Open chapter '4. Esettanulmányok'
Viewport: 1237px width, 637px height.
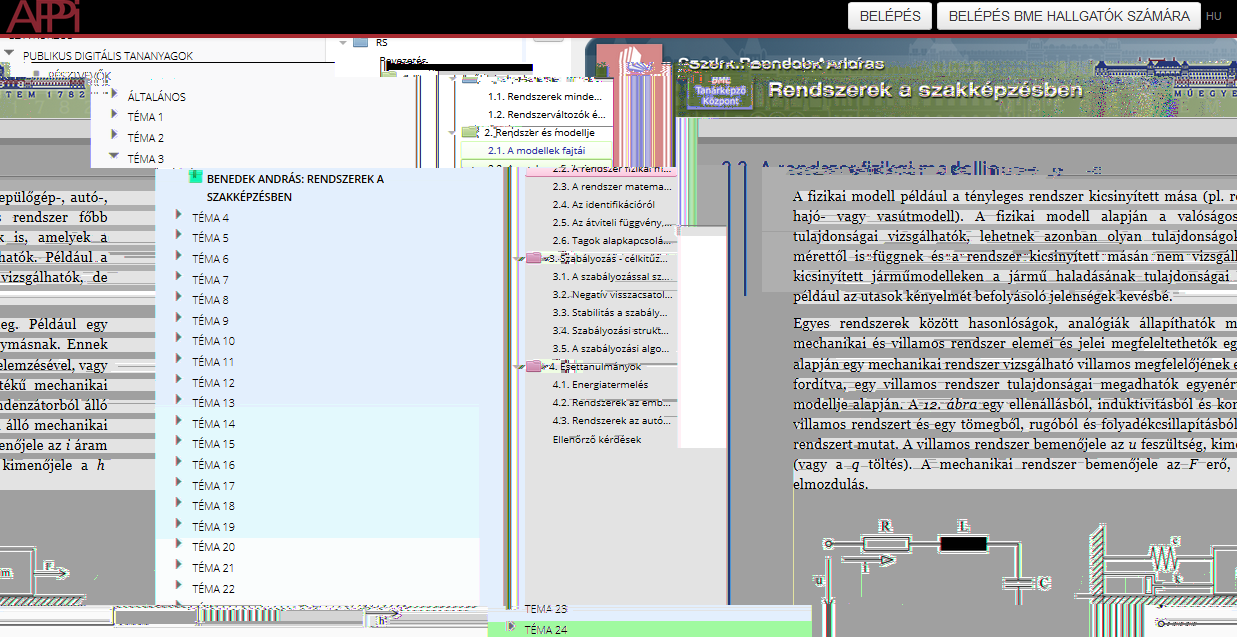coord(597,366)
